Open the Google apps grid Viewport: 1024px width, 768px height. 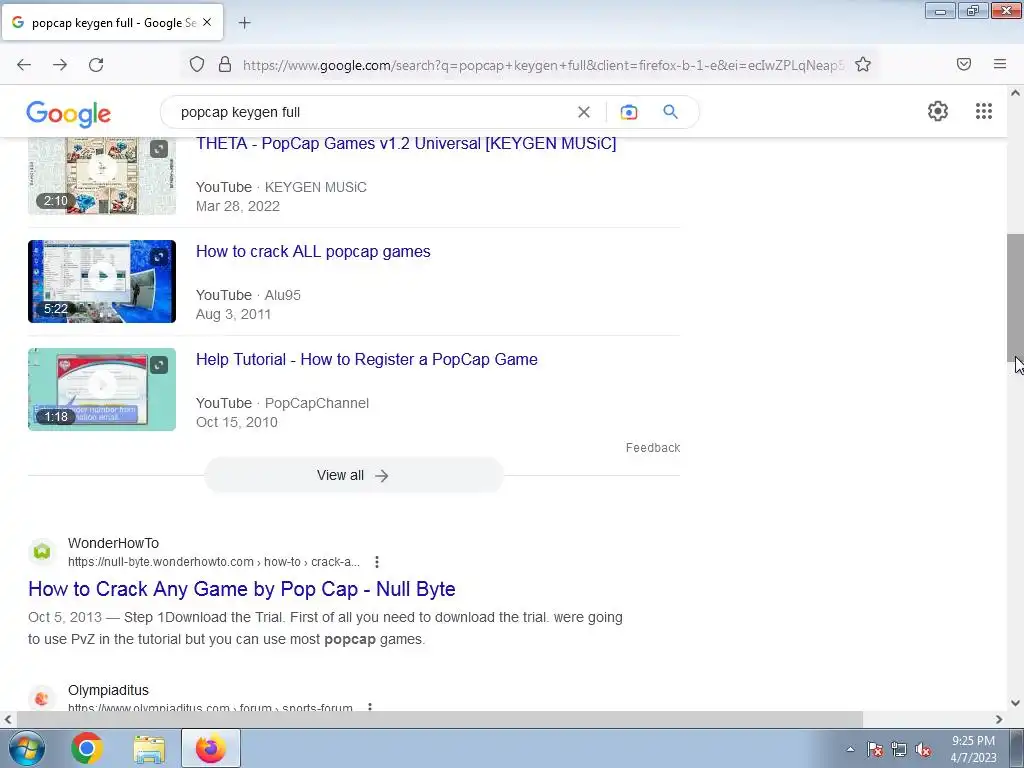pyautogui.click(x=984, y=111)
